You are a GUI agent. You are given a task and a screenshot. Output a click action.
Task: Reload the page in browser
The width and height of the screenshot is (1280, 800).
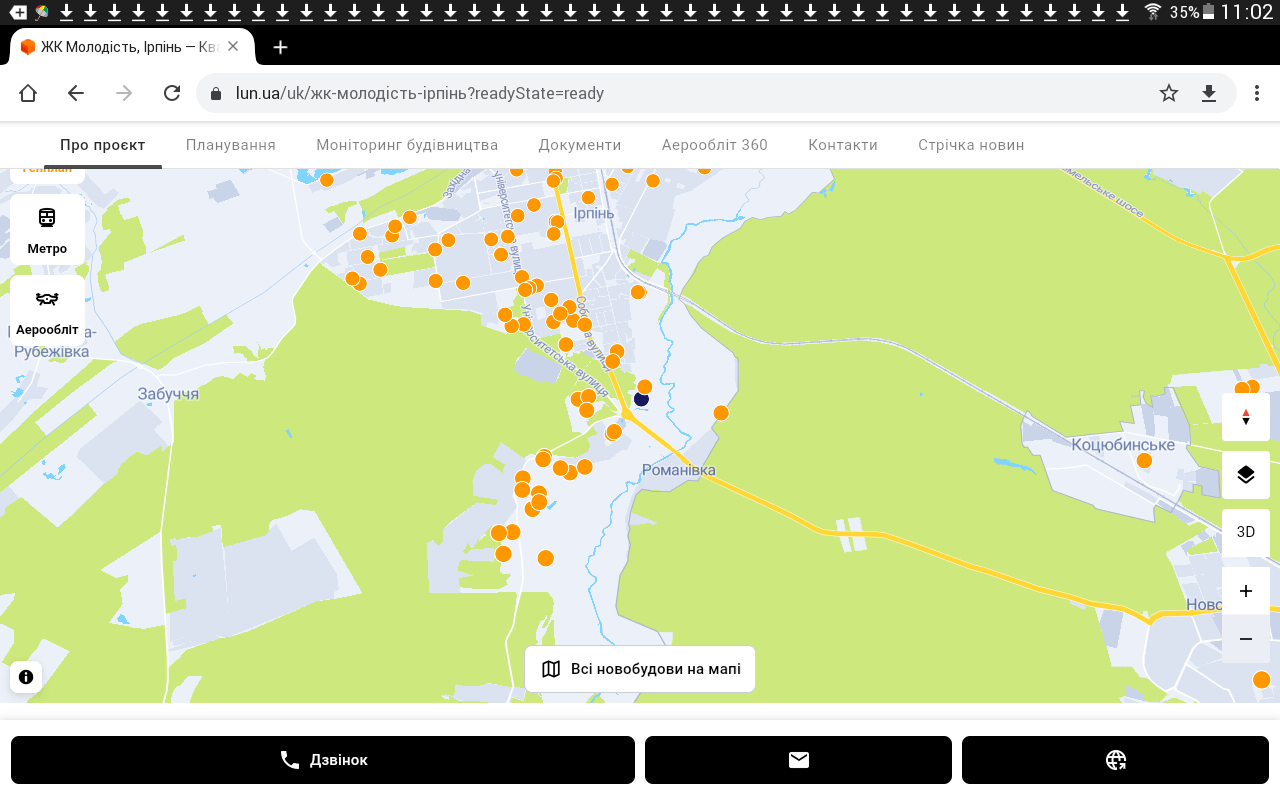coord(172,93)
